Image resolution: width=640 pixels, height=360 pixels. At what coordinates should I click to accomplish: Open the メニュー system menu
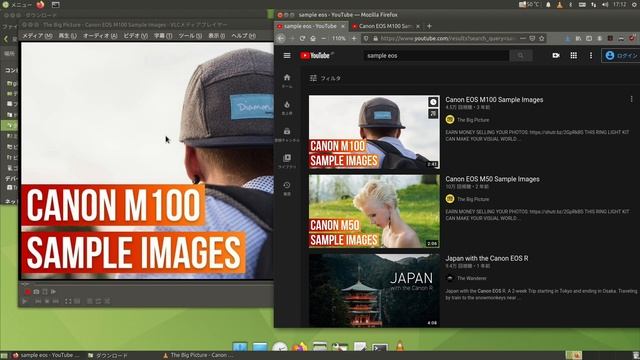(x=17, y=5)
